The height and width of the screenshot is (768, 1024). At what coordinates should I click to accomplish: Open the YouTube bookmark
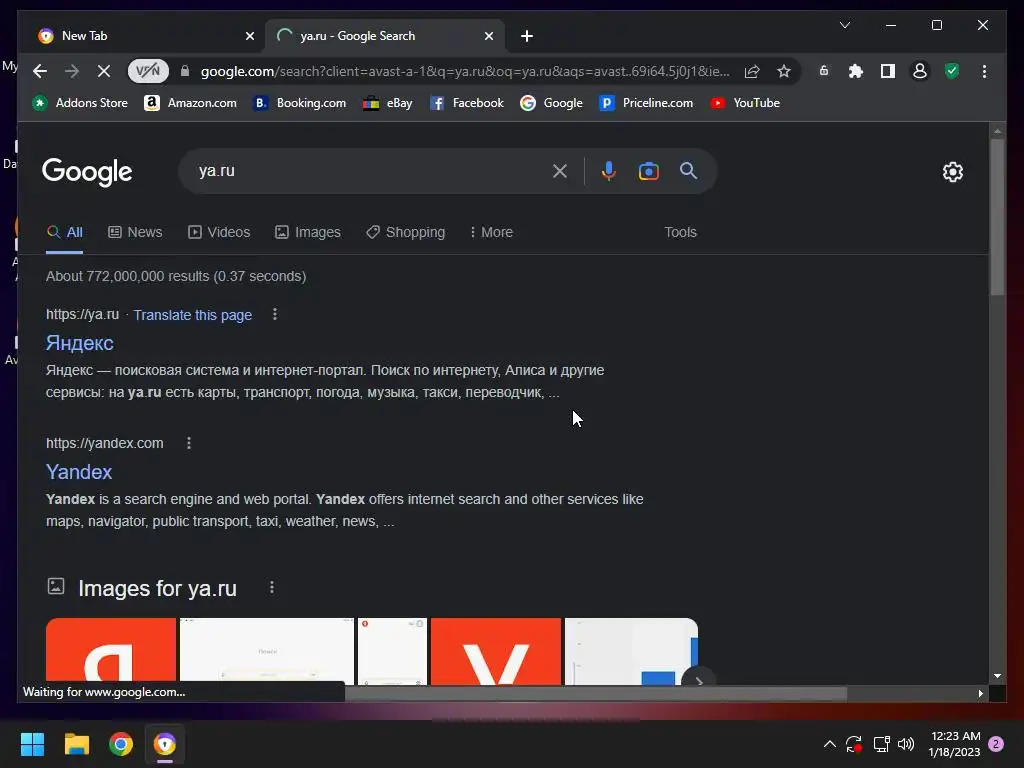[745, 103]
